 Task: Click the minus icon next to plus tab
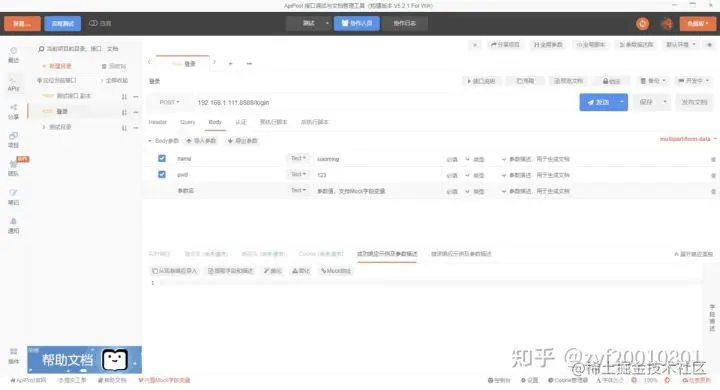[249, 63]
